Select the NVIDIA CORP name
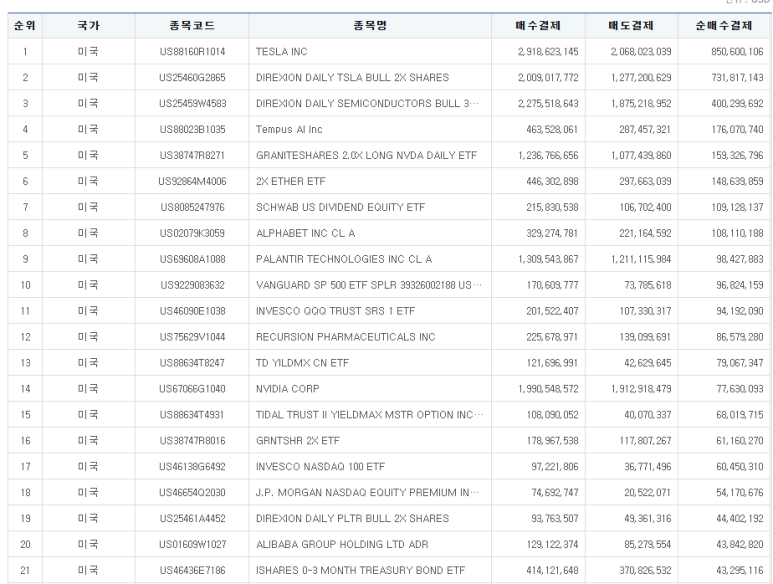 click(x=287, y=389)
